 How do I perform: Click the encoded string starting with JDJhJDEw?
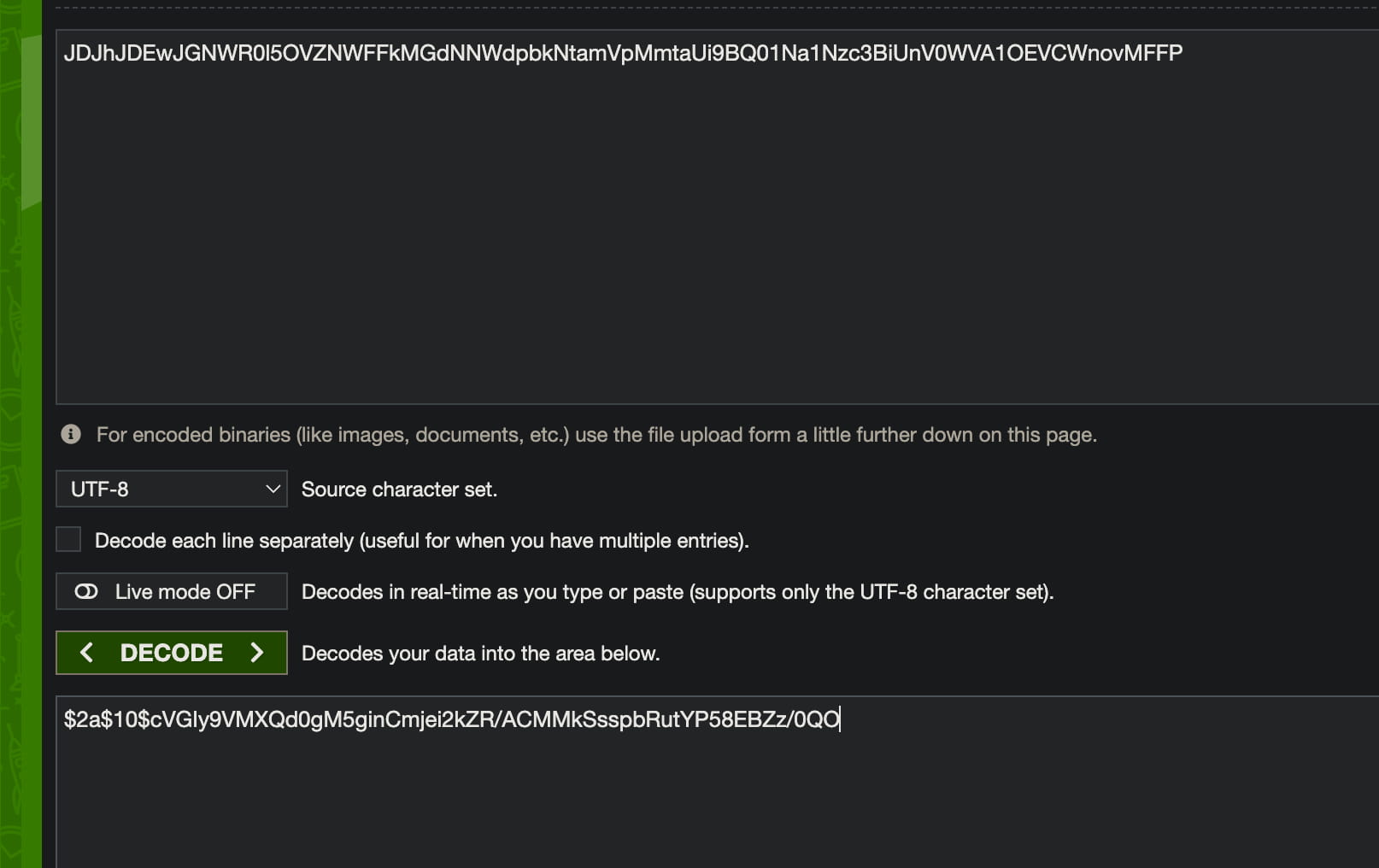click(622, 53)
